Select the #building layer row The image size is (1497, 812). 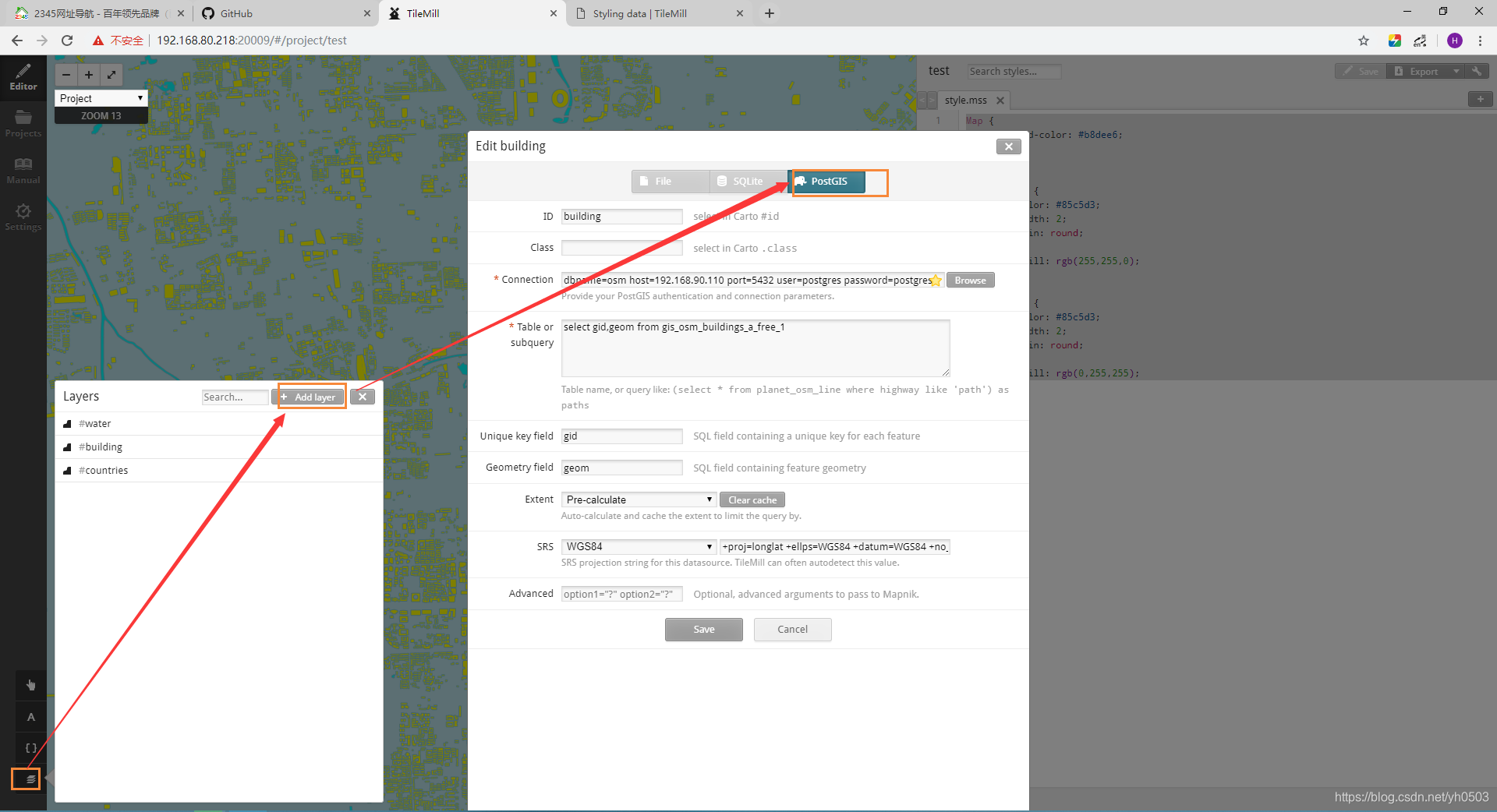coord(218,447)
